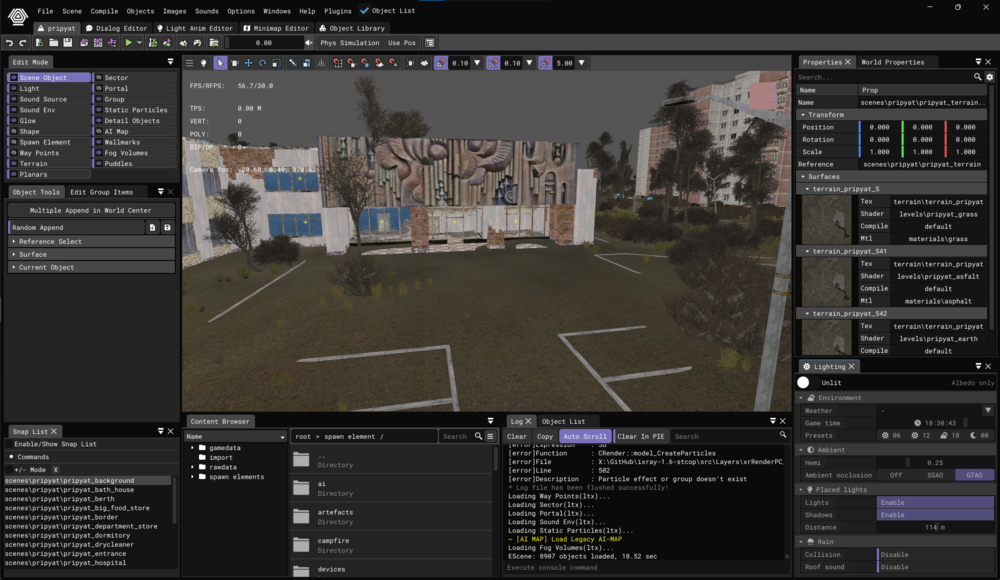The image size is (1000, 580).
Task: Click the Content Browser list view icon
Action: pos(490,436)
